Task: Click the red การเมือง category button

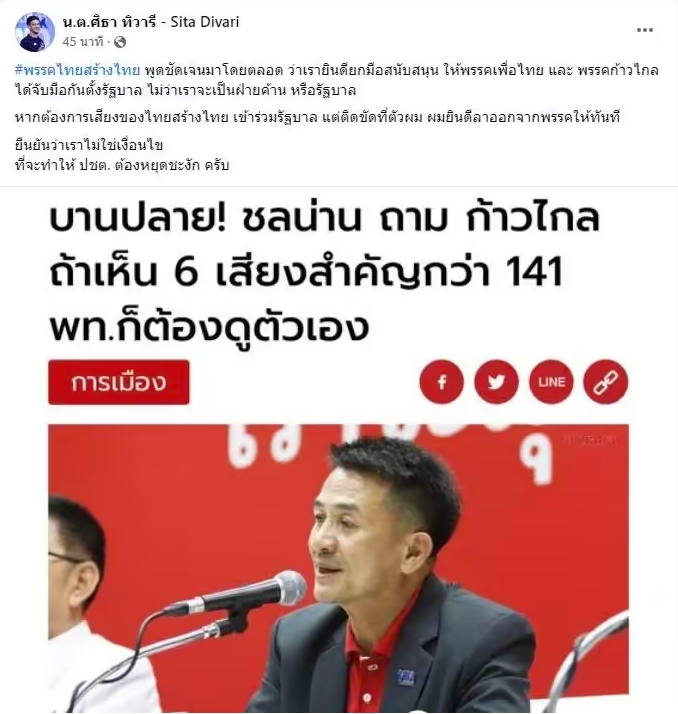Action: 119,382
